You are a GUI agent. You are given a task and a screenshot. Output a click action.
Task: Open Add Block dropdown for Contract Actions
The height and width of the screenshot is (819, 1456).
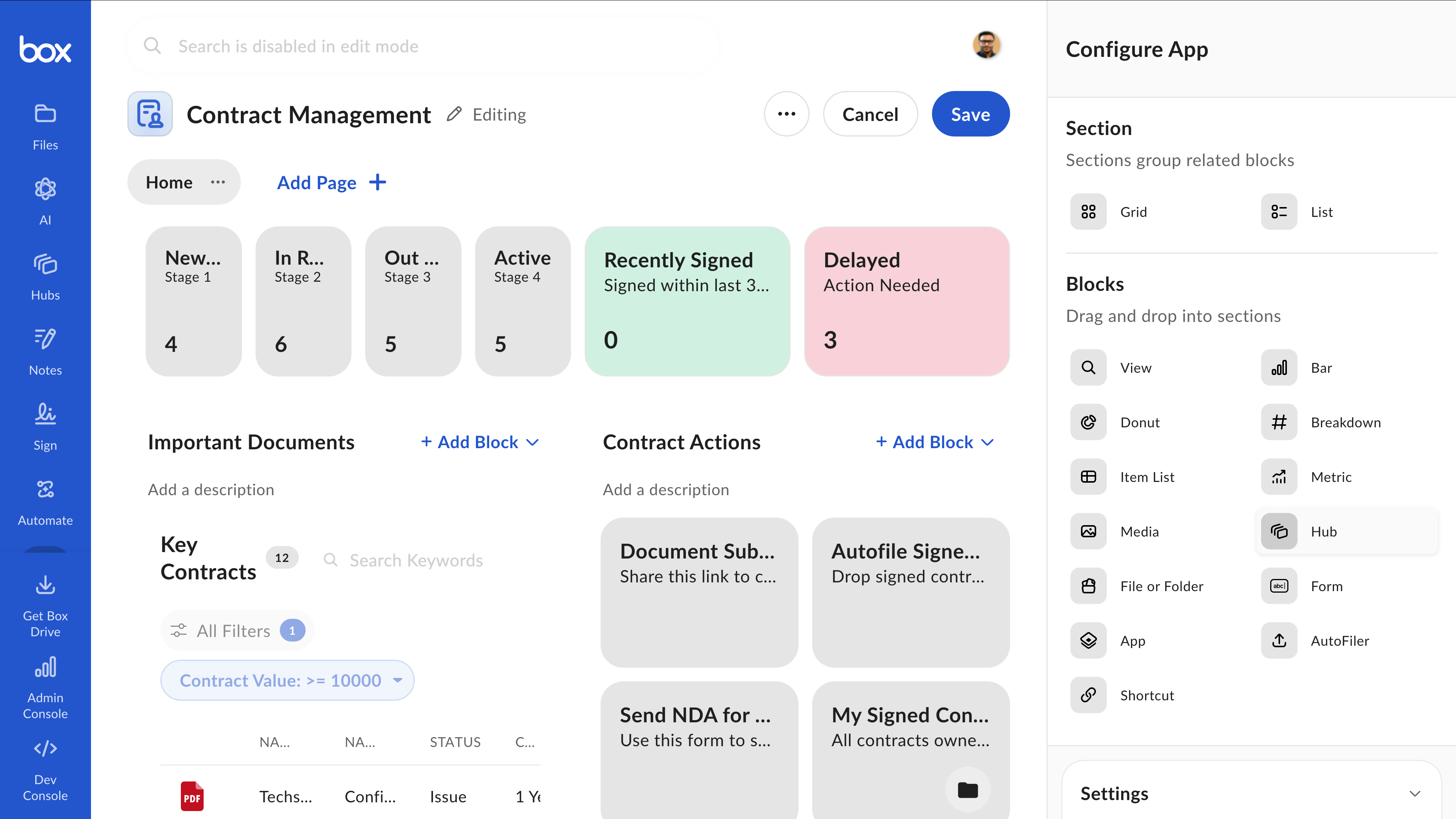(934, 442)
